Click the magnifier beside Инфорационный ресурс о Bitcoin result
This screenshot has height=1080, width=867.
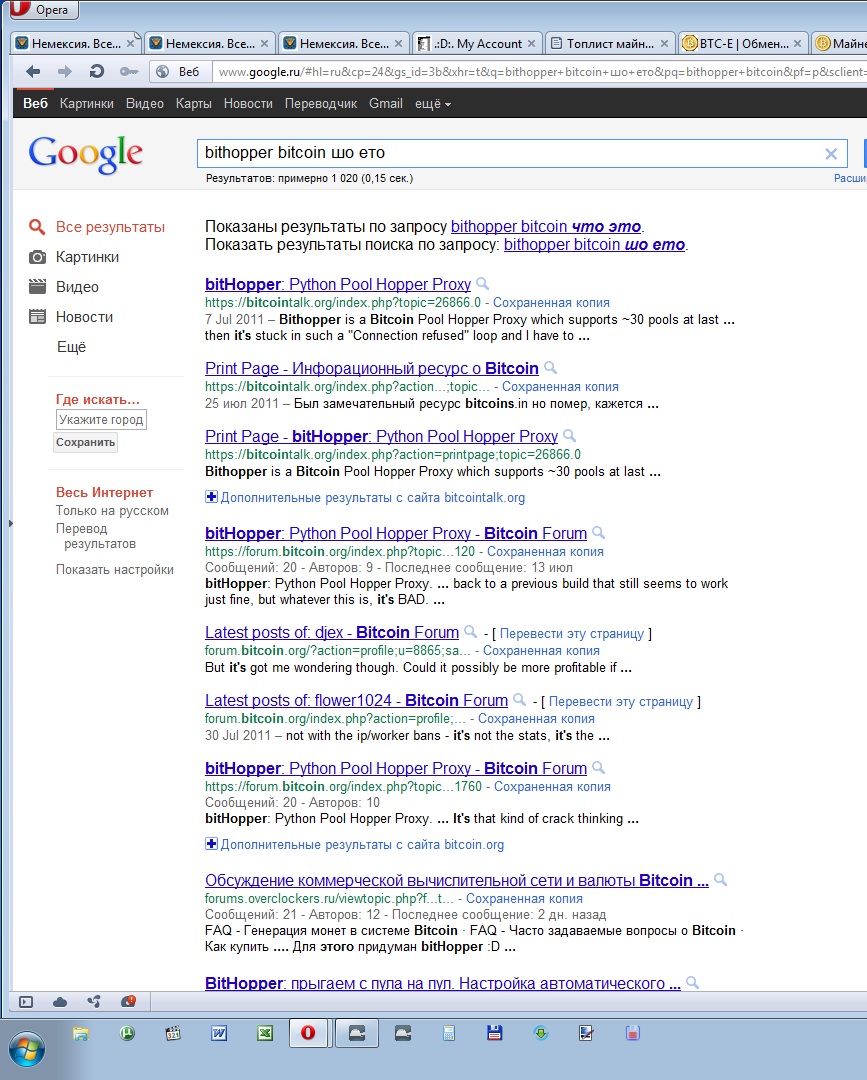point(550,368)
